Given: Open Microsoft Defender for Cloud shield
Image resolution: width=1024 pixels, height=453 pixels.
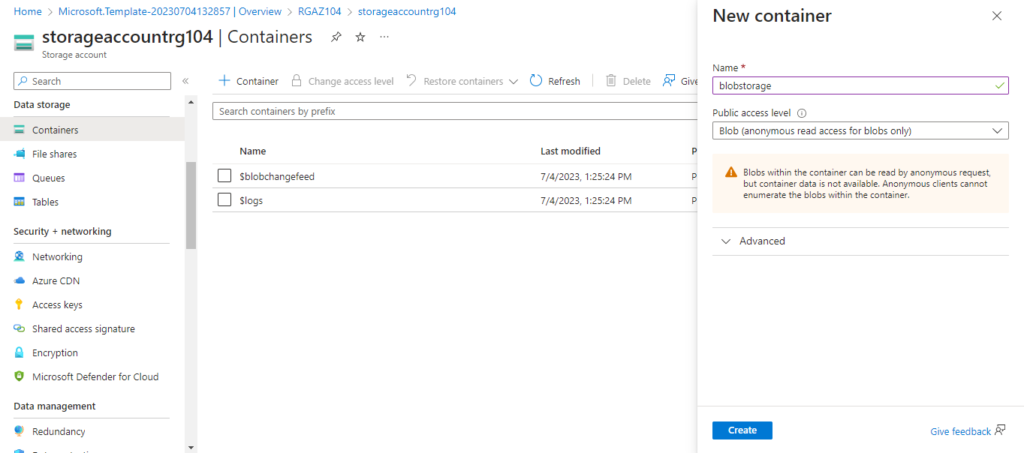Looking at the screenshot, I should [19, 377].
